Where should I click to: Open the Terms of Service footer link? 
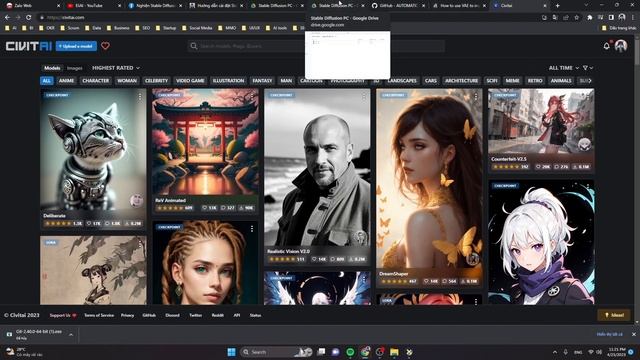(99, 316)
